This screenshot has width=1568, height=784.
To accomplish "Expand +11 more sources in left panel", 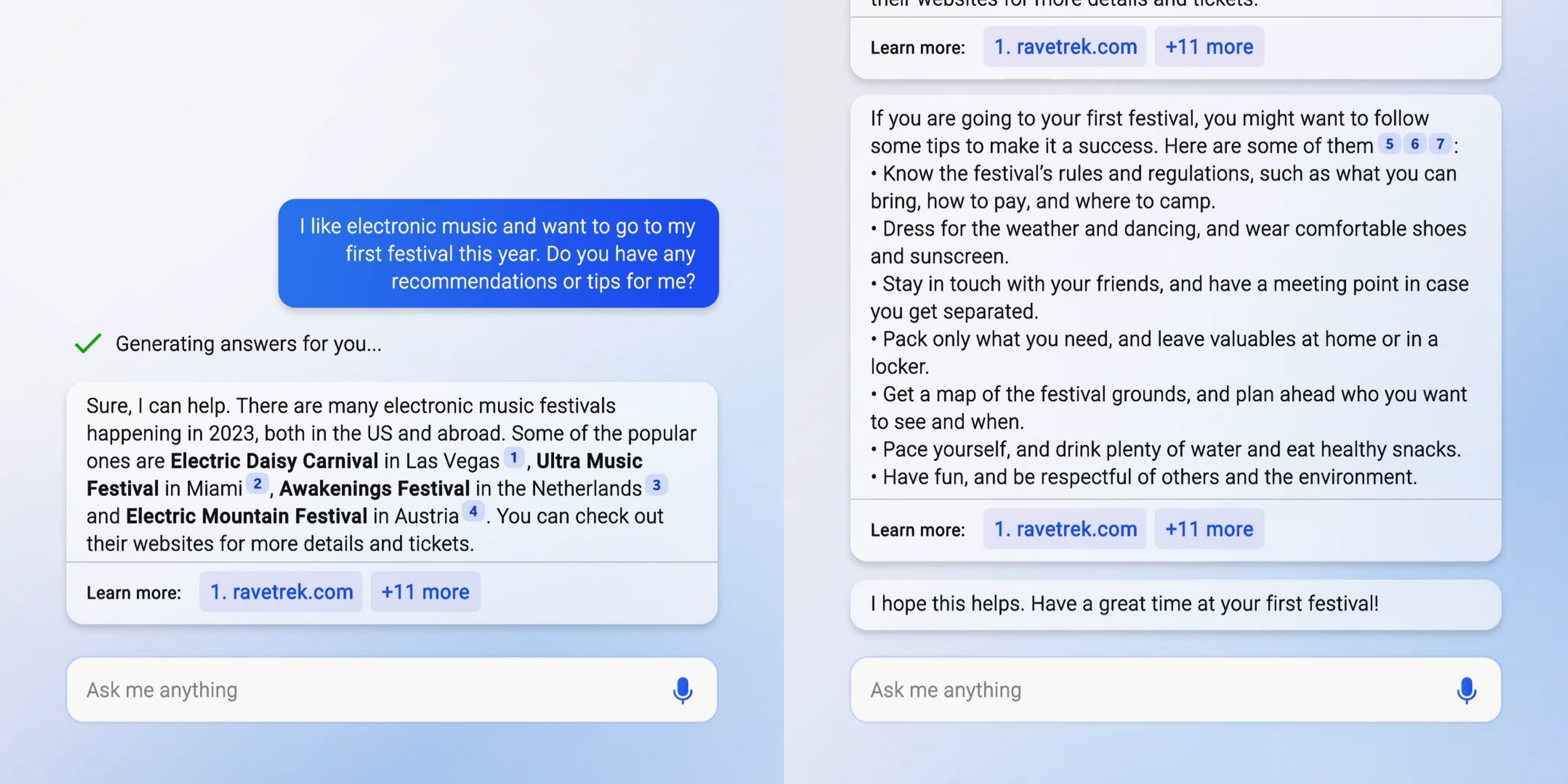I will pos(425,592).
